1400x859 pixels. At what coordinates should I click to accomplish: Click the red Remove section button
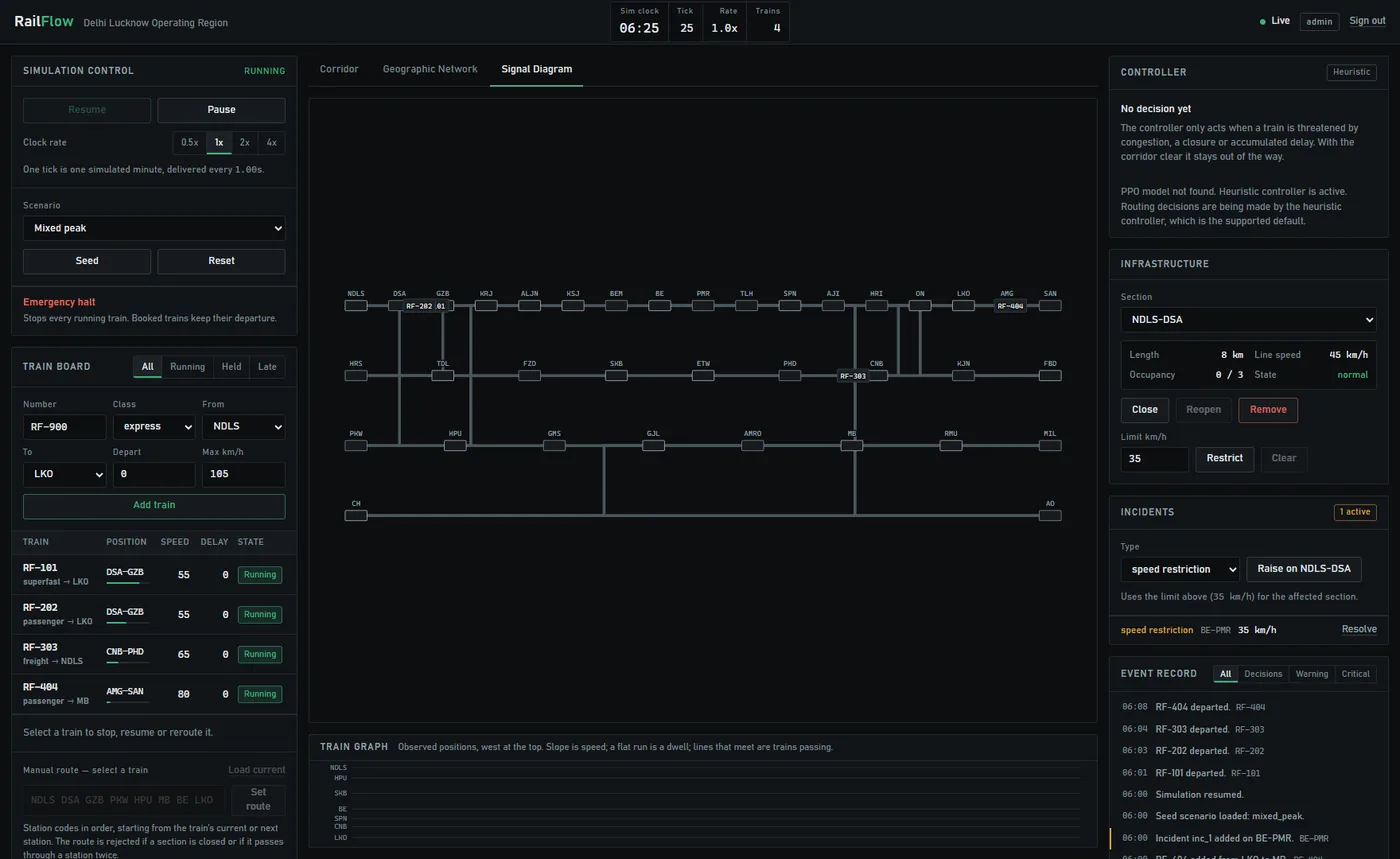coord(1268,410)
